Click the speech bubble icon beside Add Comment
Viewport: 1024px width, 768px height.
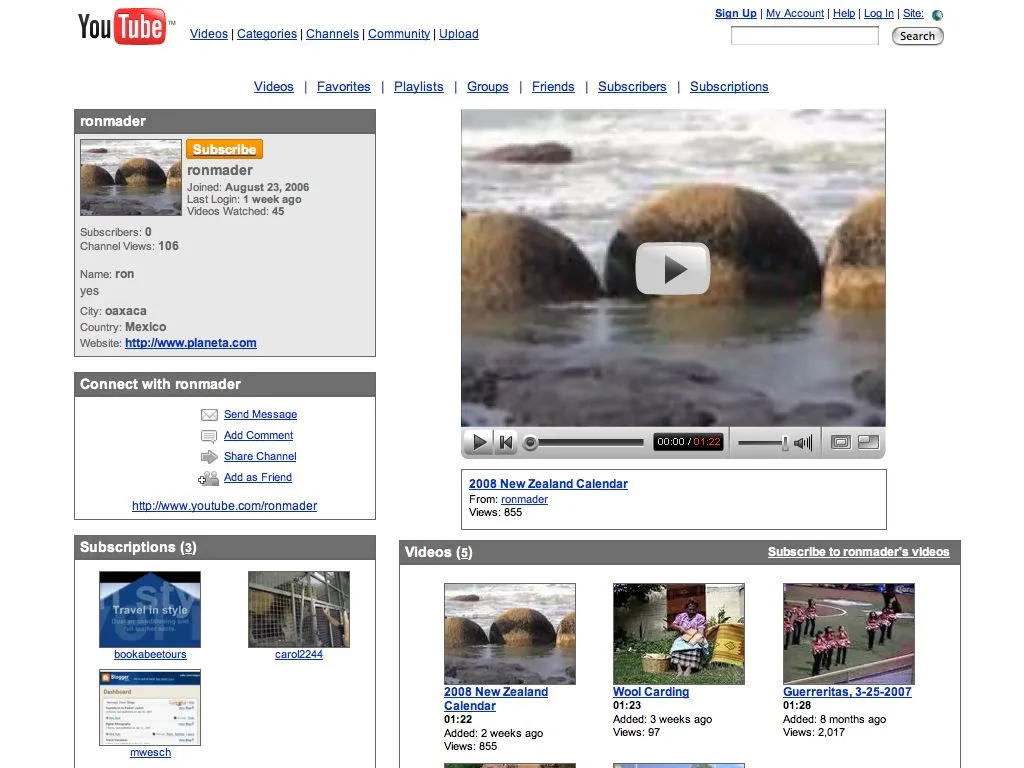(x=209, y=436)
